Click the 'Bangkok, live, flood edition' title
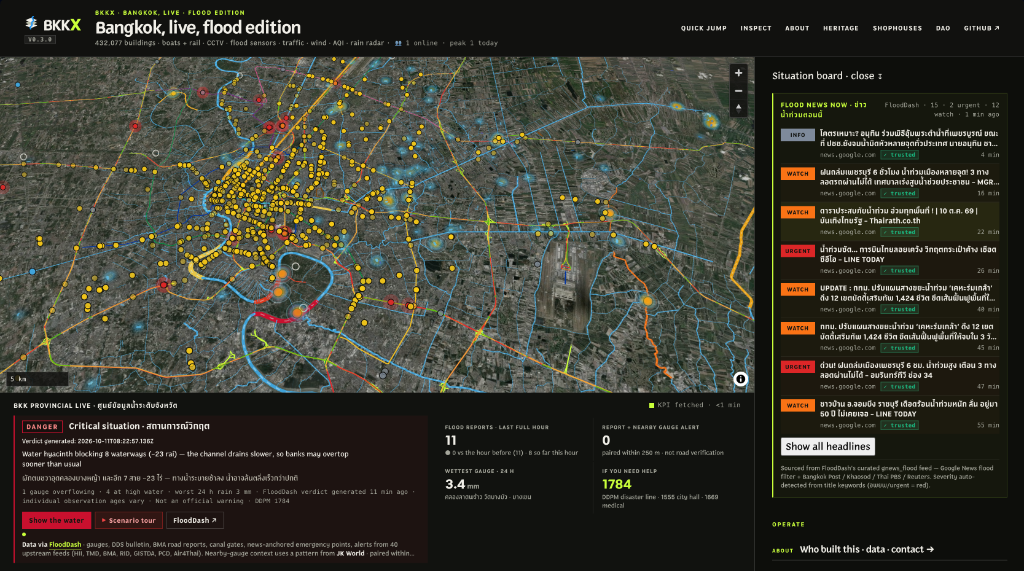This screenshot has width=1024, height=571. [x=198, y=27]
